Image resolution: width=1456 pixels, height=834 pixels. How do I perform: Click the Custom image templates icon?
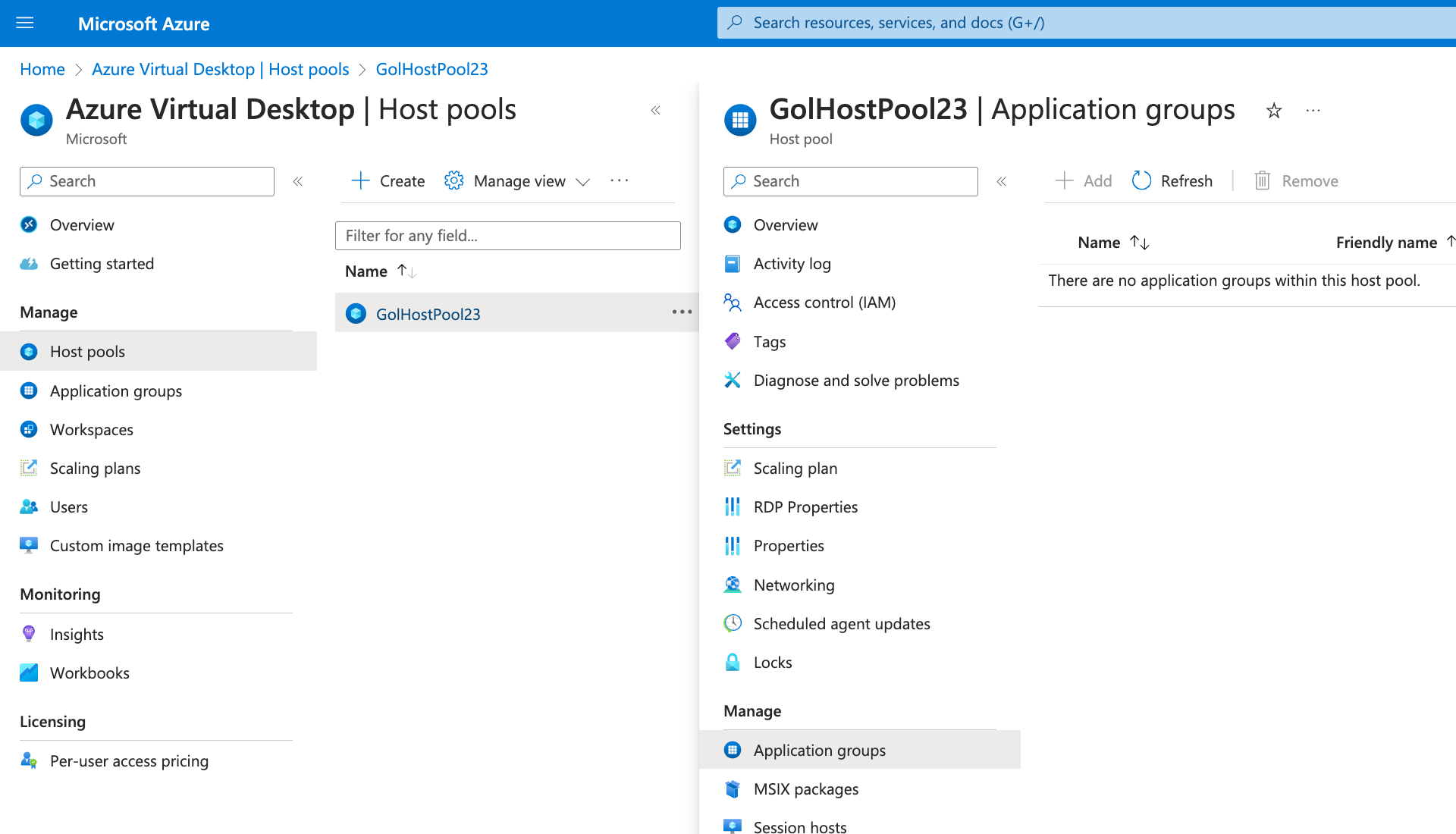[x=29, y=545]
